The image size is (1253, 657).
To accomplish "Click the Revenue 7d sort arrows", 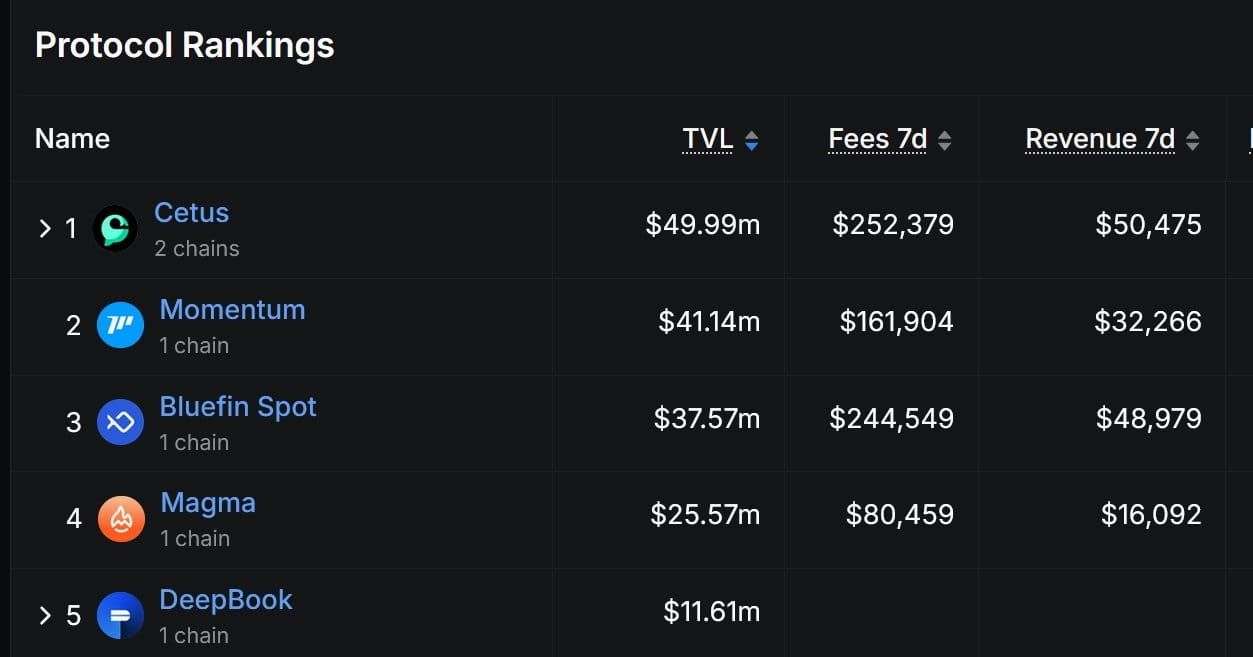I will coord(1192,140).
